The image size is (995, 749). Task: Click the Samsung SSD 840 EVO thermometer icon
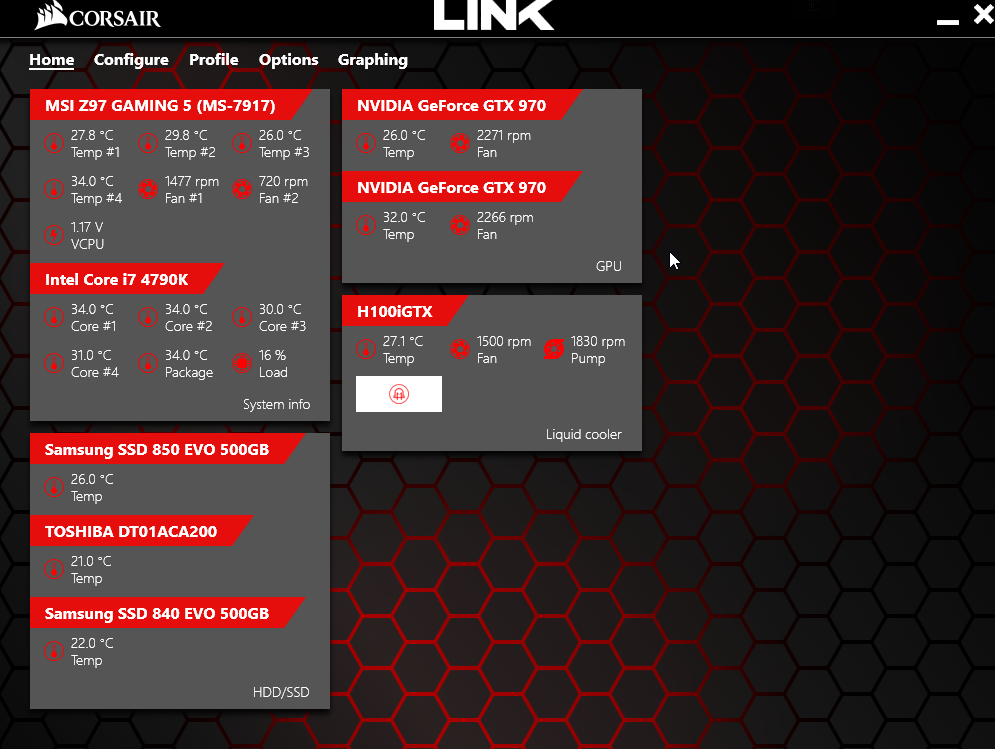click(54, 651)
